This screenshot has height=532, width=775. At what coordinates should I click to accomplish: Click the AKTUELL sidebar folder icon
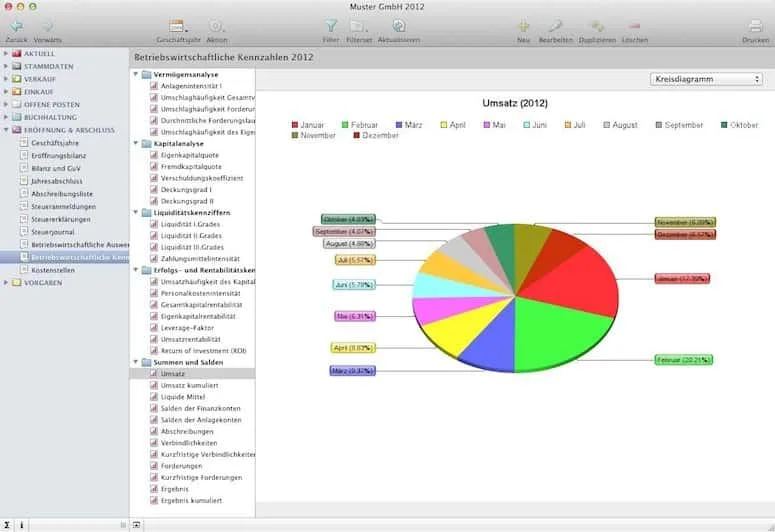pyautogui.click(x=17, y=53)
